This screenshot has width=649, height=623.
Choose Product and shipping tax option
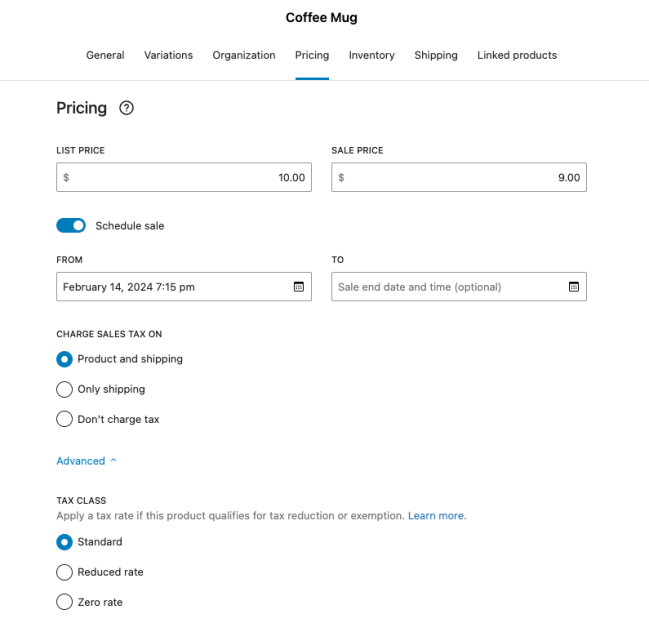pyautogui.click(x=65, y=359)
